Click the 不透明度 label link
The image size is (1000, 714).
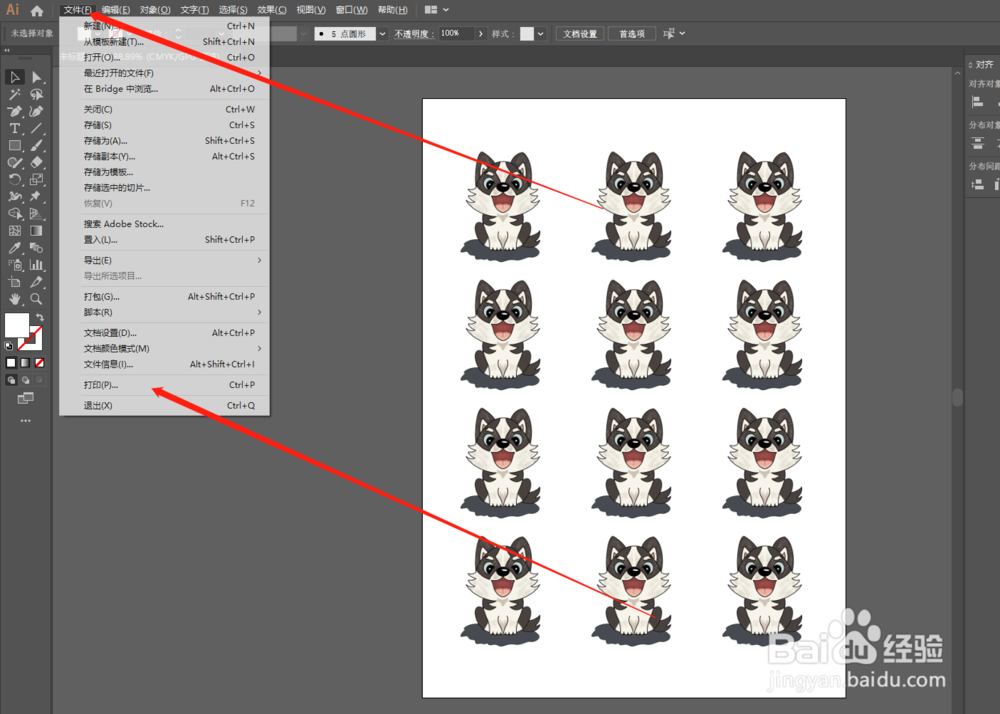point(414,34)
